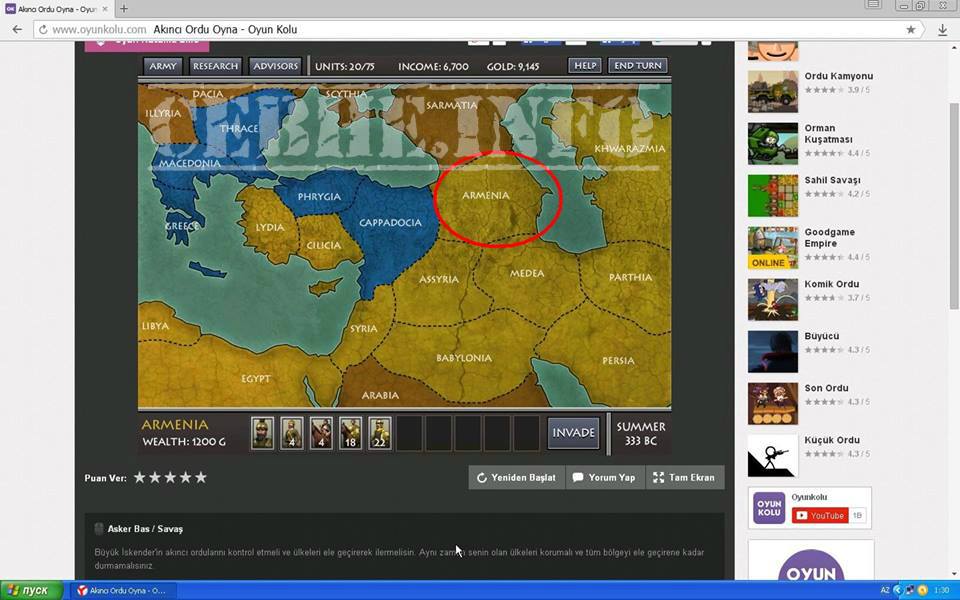Click the Sarmatia province label
This screenshot has height=600, width=960.
(x=451, y=105)
